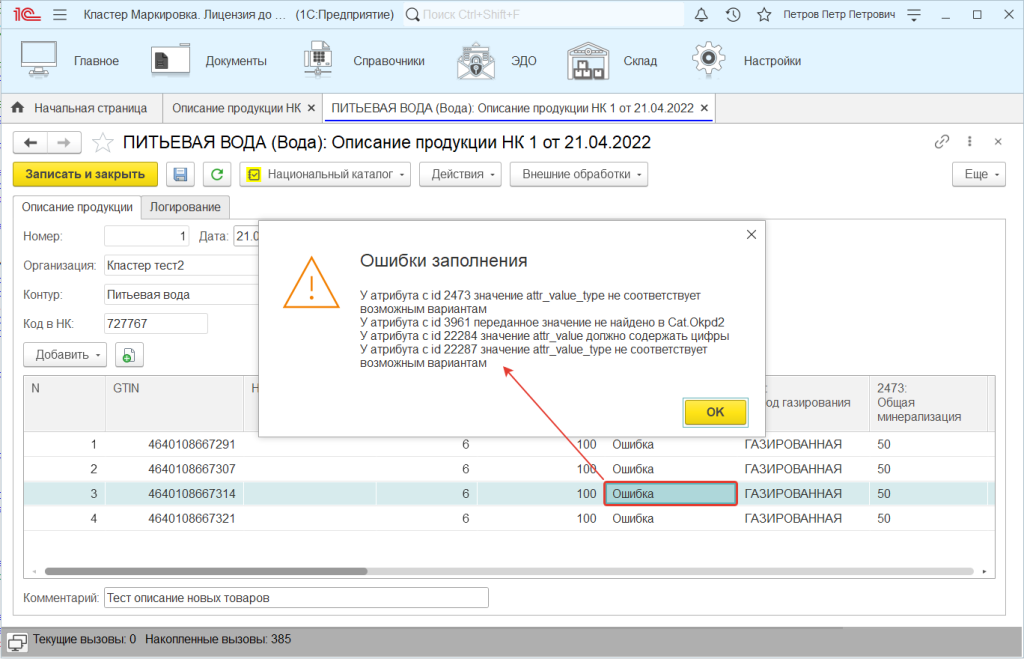Click the Организация field Кластер тест2
Screen dimensions: 1024x659
click(182, 265)
